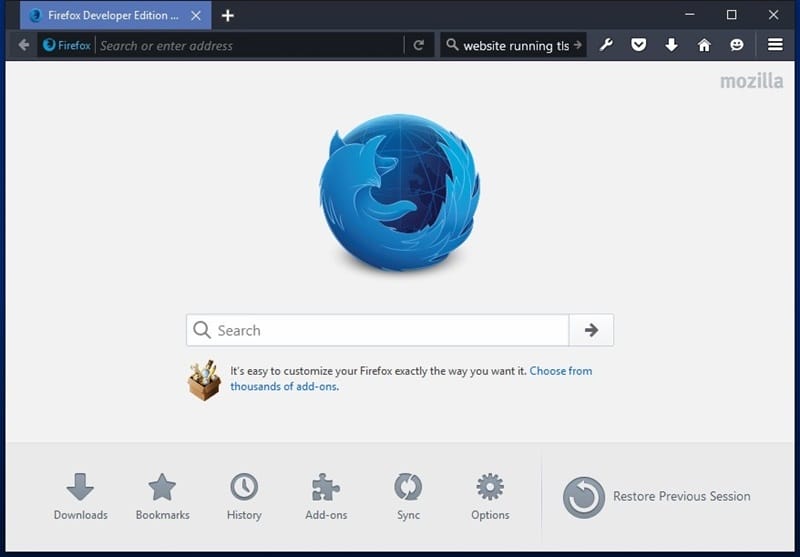Click the back navigation arrow
The width and height of the screenshot is (800, 557).
click(x=24, y=45)
